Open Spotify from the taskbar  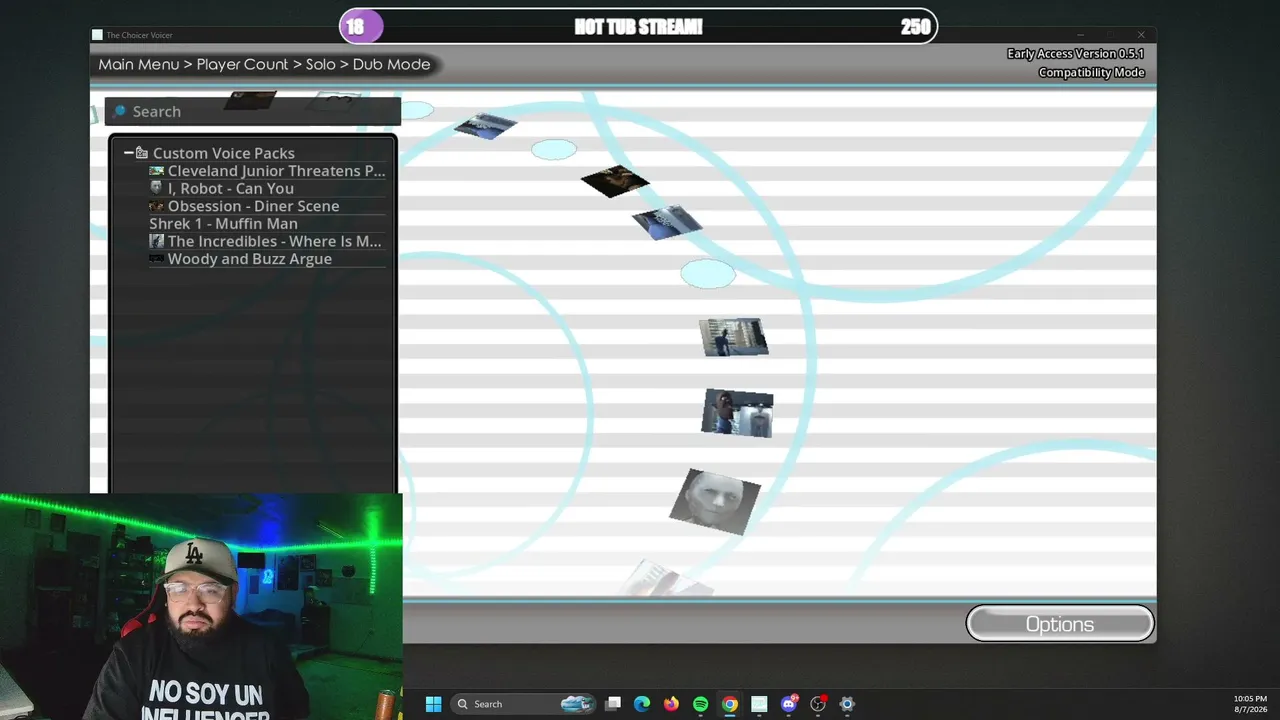[x=700, y=704]
